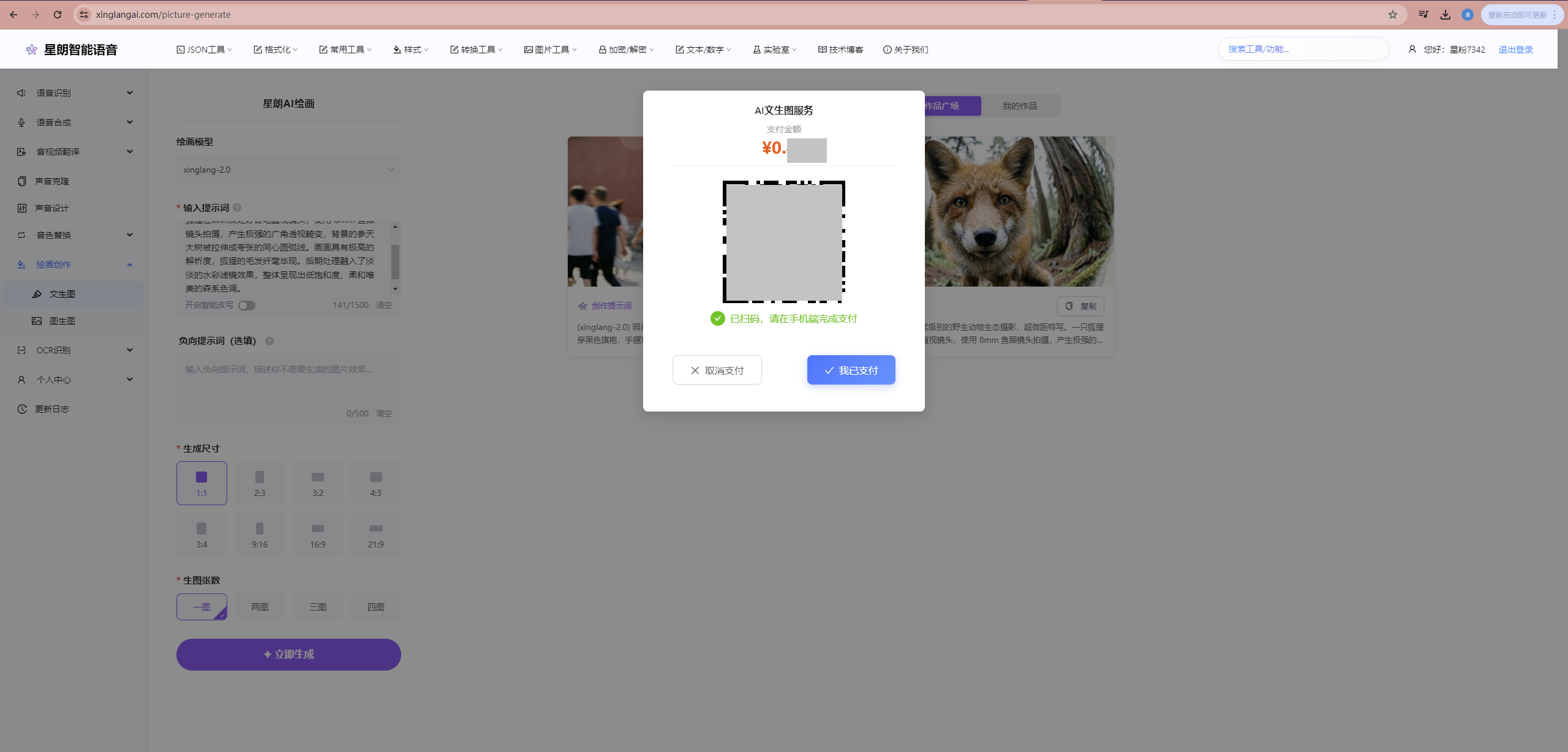The height and width of the screenshot is (752, 1568).
Task: Click the OCR识别 scan icon
Action: 21,350
